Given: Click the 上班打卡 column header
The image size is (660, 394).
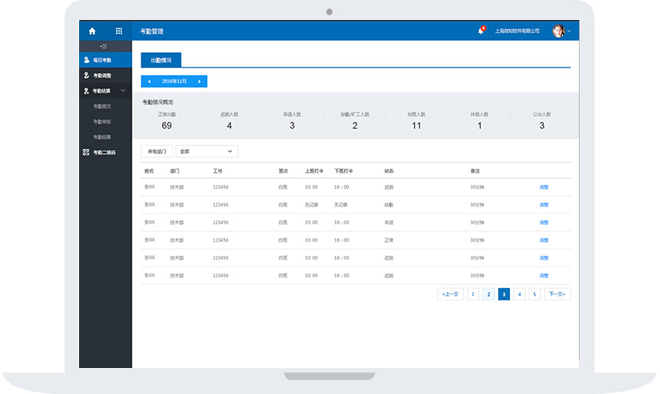Looking at the screenshot, I should click(x=314, y=171).
